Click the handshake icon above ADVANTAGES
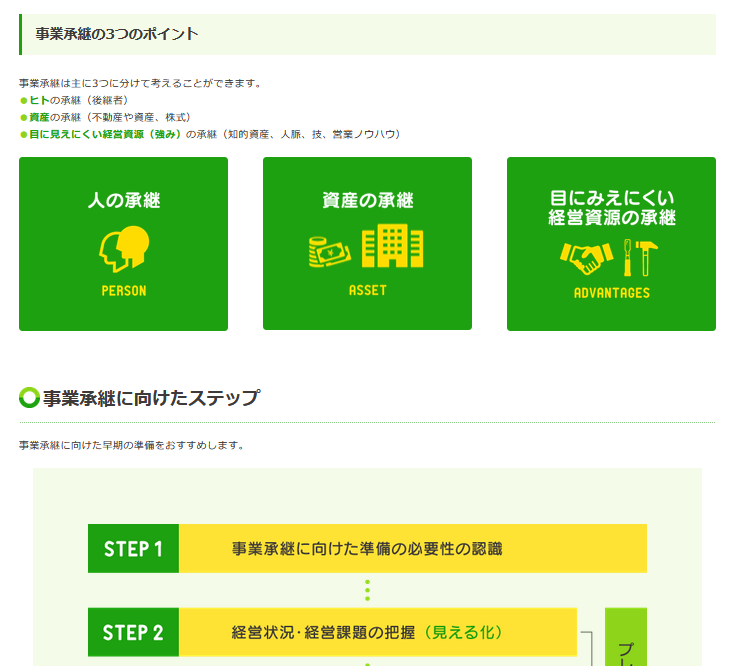This screenshot has width=740, height=666. click(x=585, y=257)
